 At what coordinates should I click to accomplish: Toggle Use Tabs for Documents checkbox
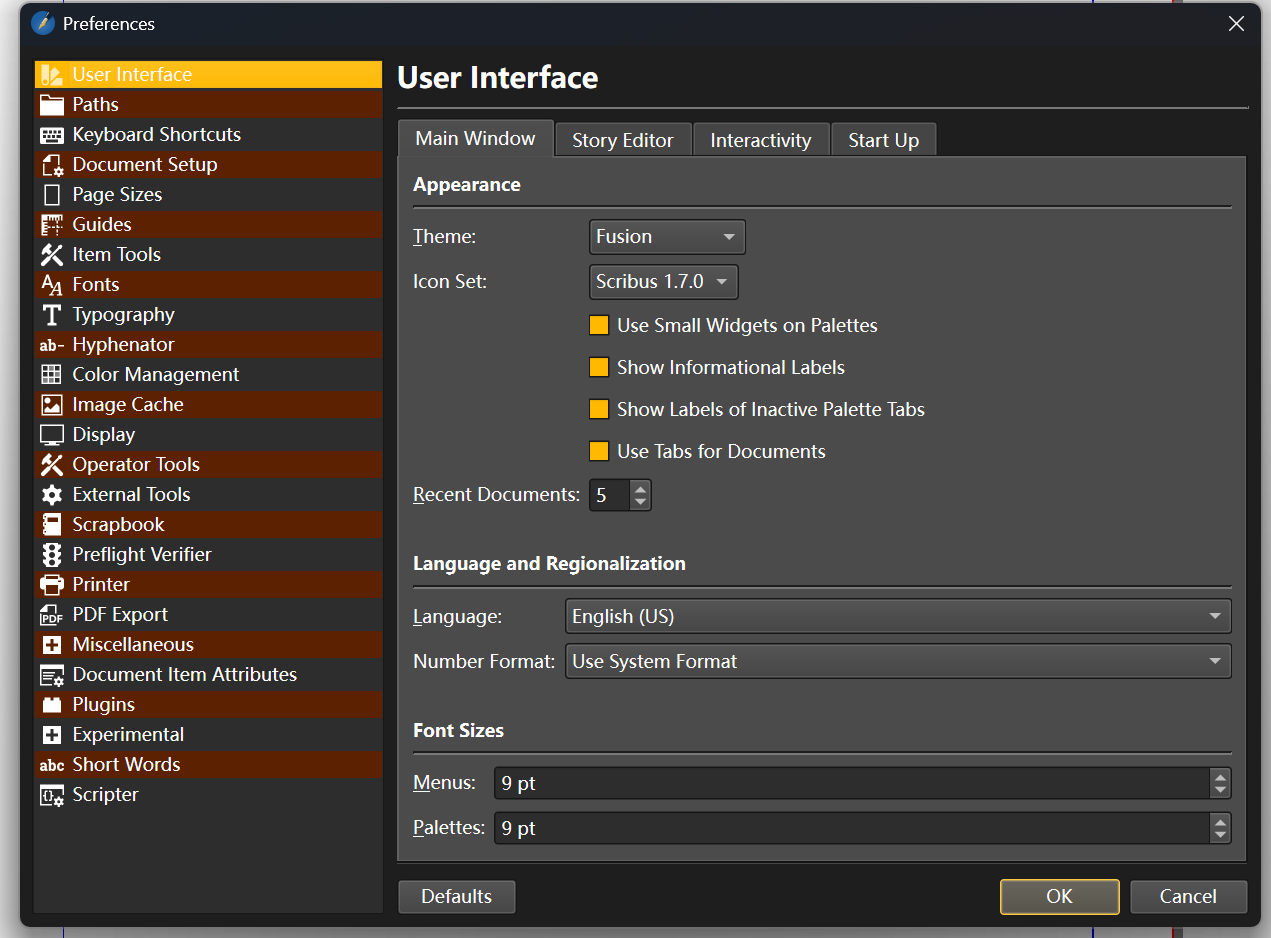tap(599, 452)
